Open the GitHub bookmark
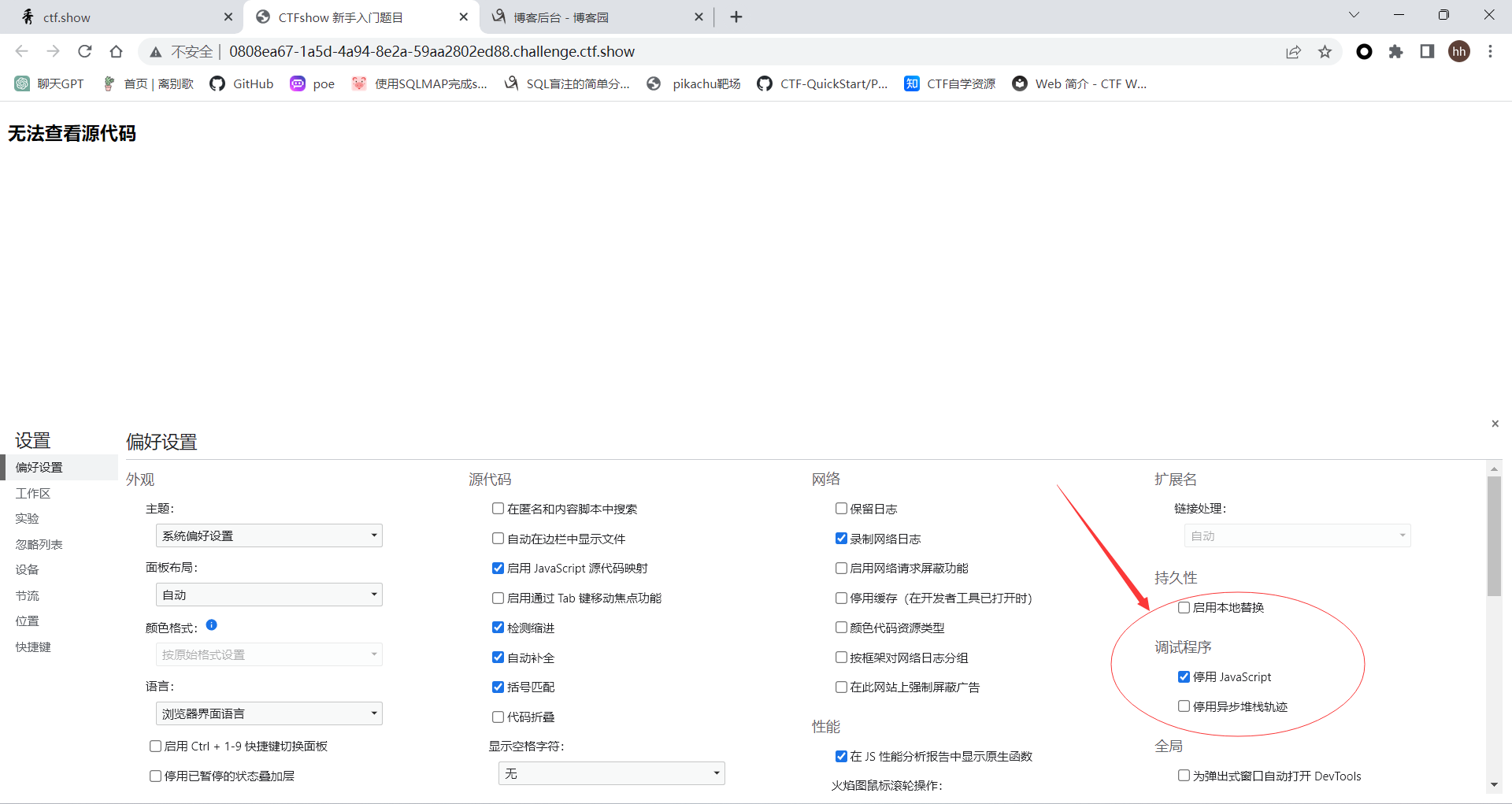This screenshot has height=804, width=1512. pyautogui.click(x=242, y=83)
